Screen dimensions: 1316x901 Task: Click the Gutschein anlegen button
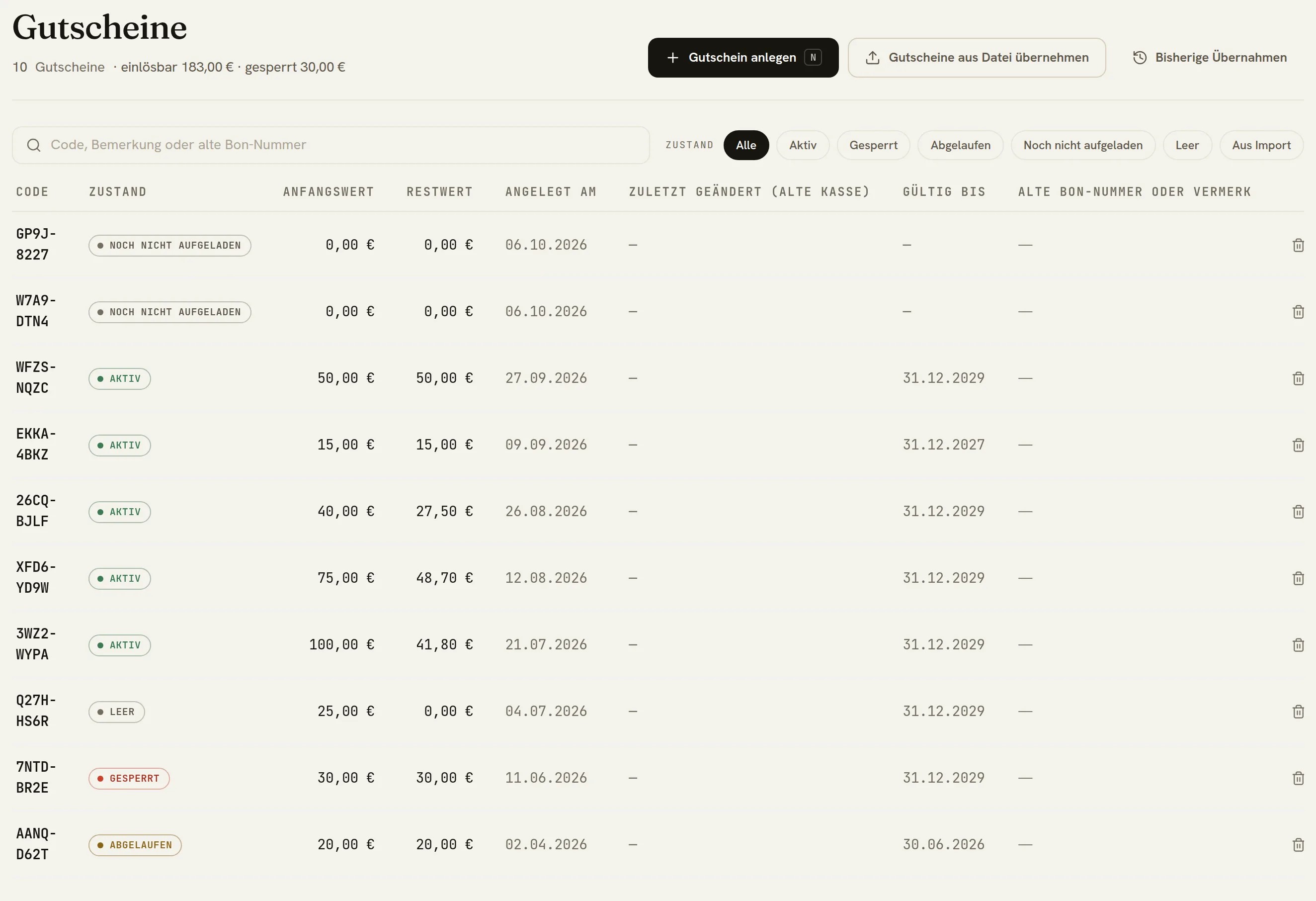(x=743, y=57)
